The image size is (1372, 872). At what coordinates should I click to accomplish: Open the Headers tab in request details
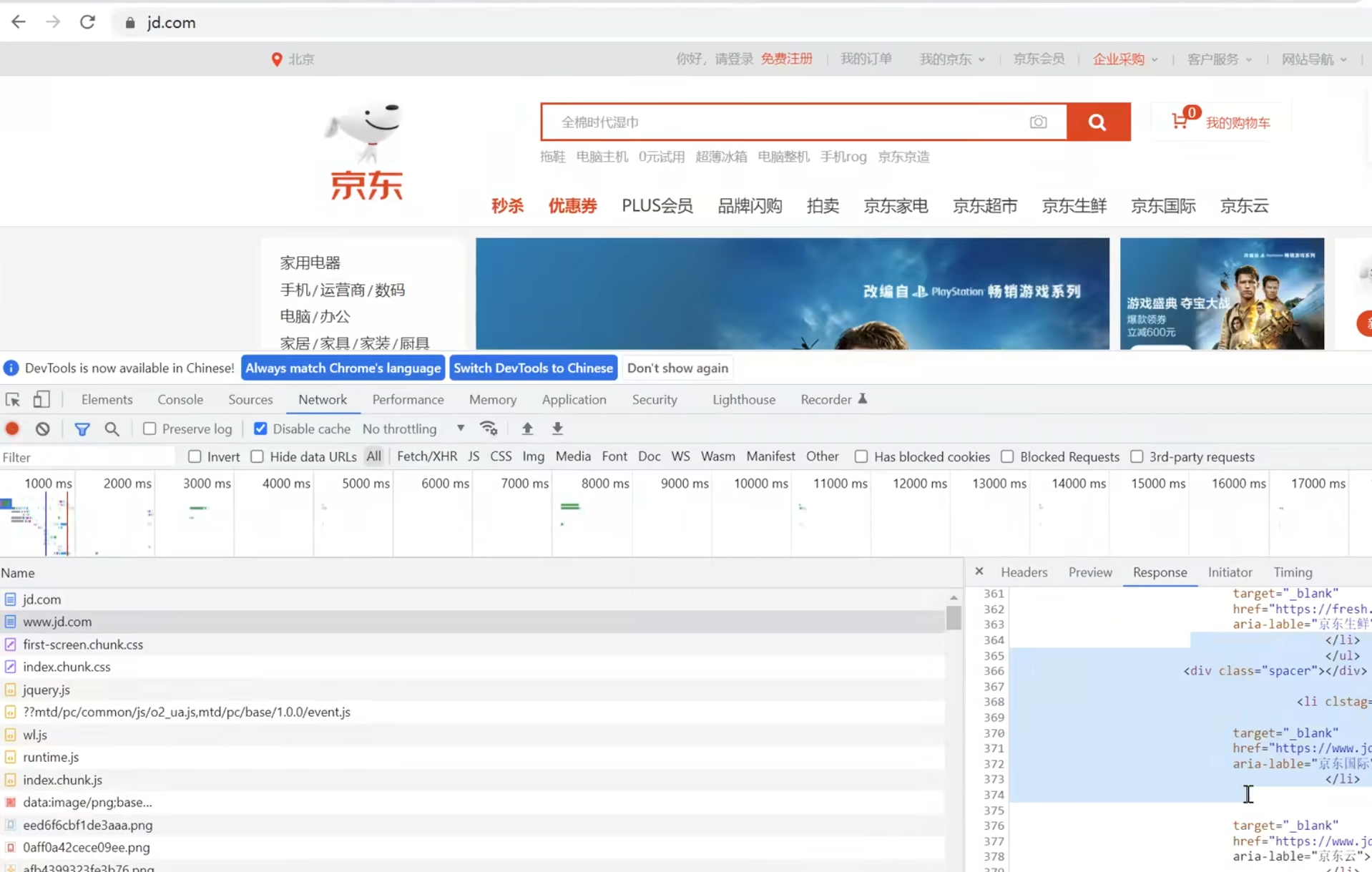tap(1024, 572)
